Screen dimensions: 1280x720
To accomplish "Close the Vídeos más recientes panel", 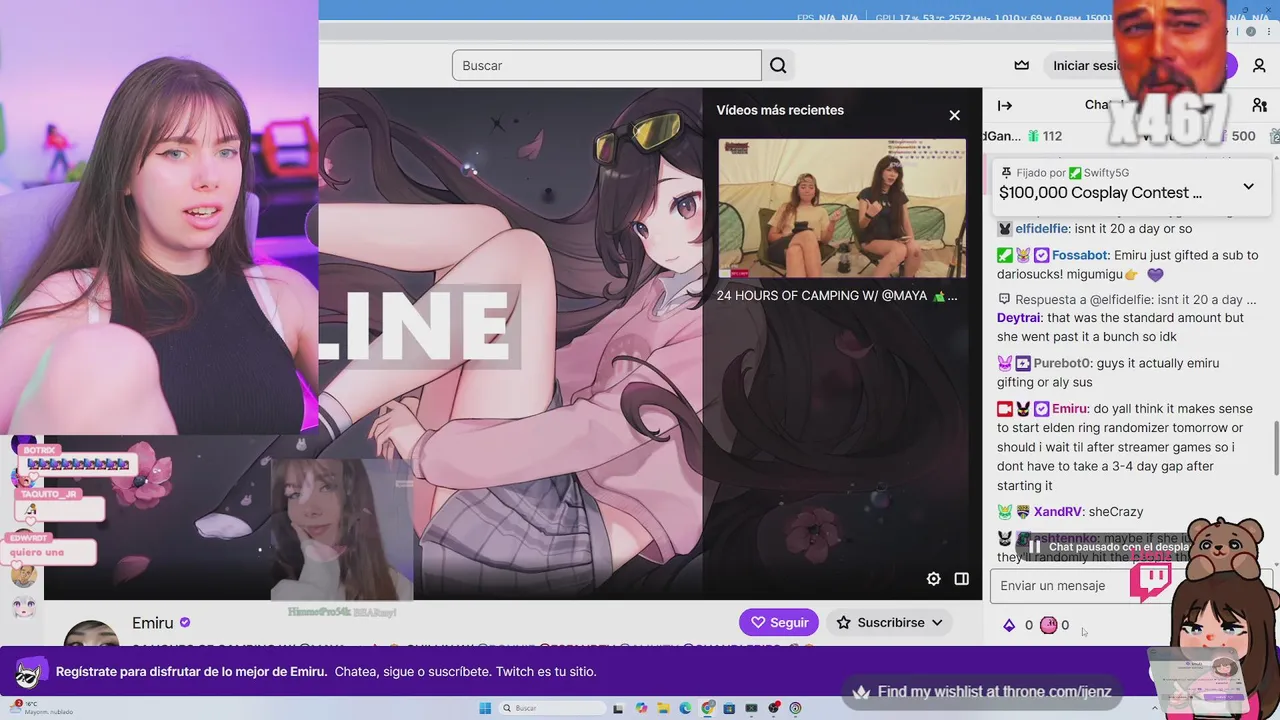I will point(954,115).
